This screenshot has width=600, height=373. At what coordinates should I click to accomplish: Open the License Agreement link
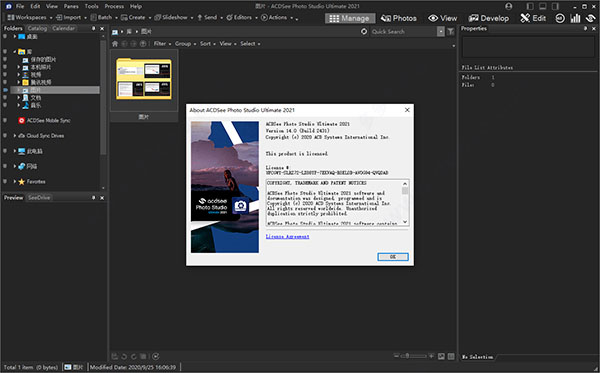tap(287, 236)
